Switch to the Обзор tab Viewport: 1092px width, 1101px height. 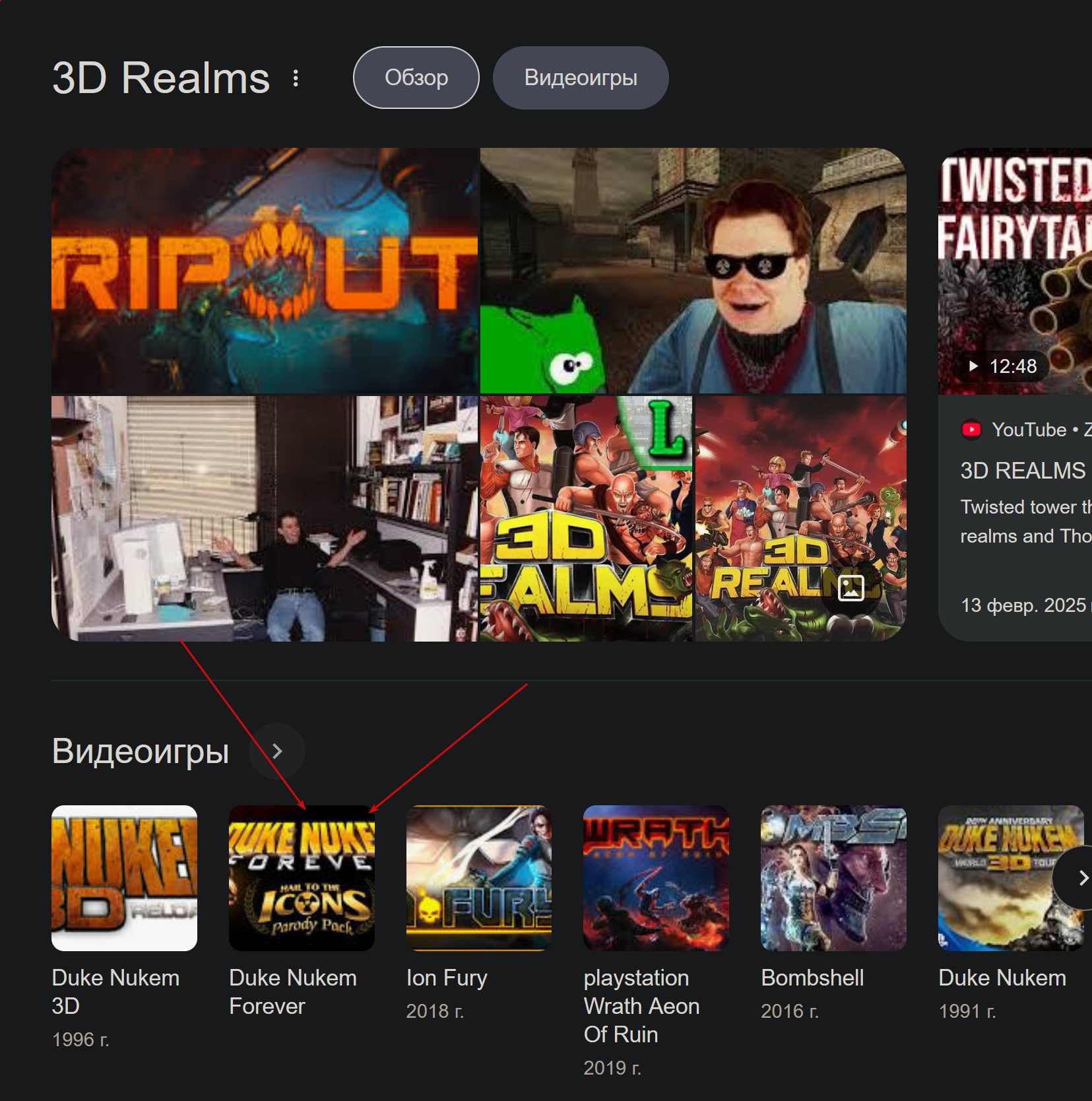click(416, 78)
